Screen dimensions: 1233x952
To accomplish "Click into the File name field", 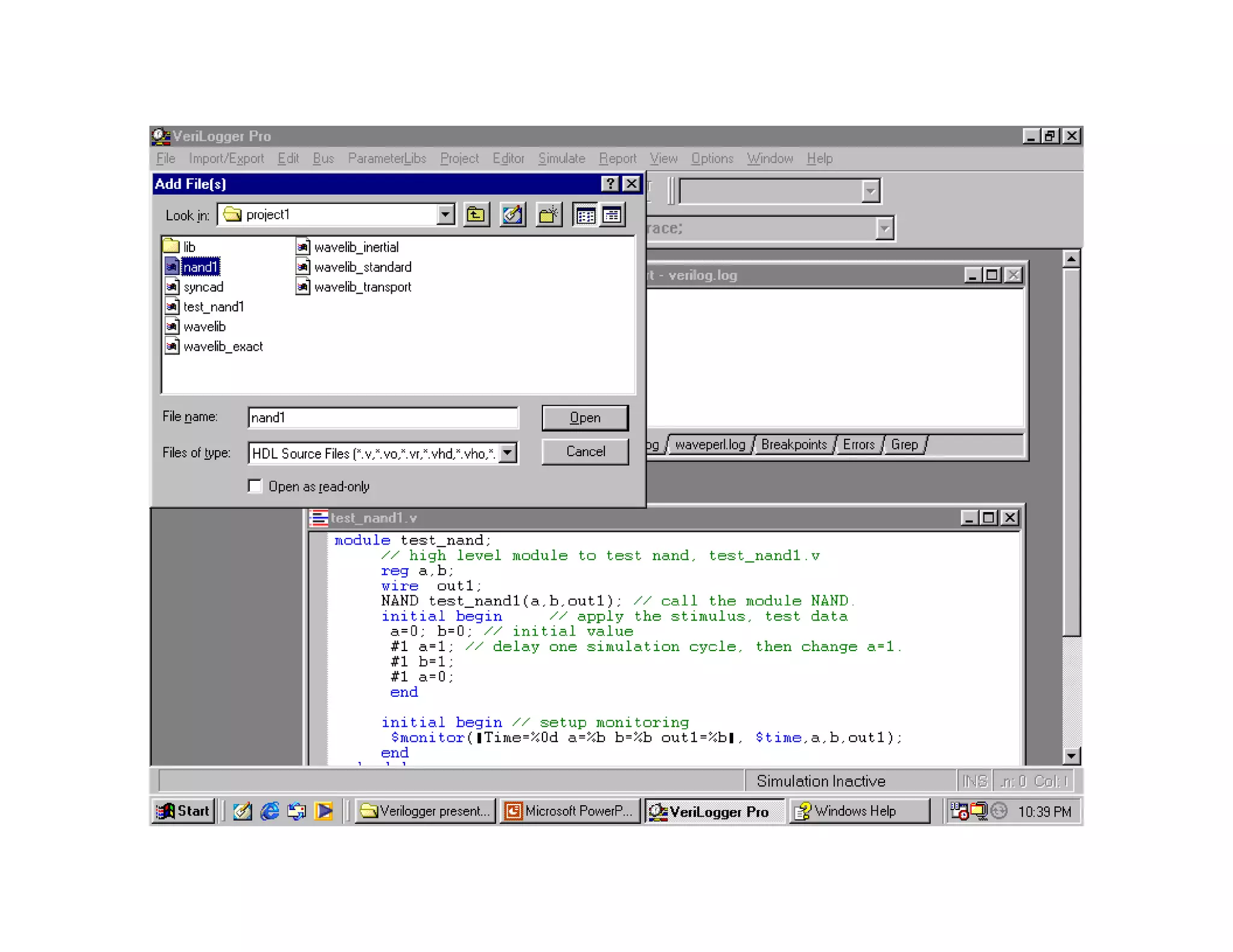I will coord(382,418).
